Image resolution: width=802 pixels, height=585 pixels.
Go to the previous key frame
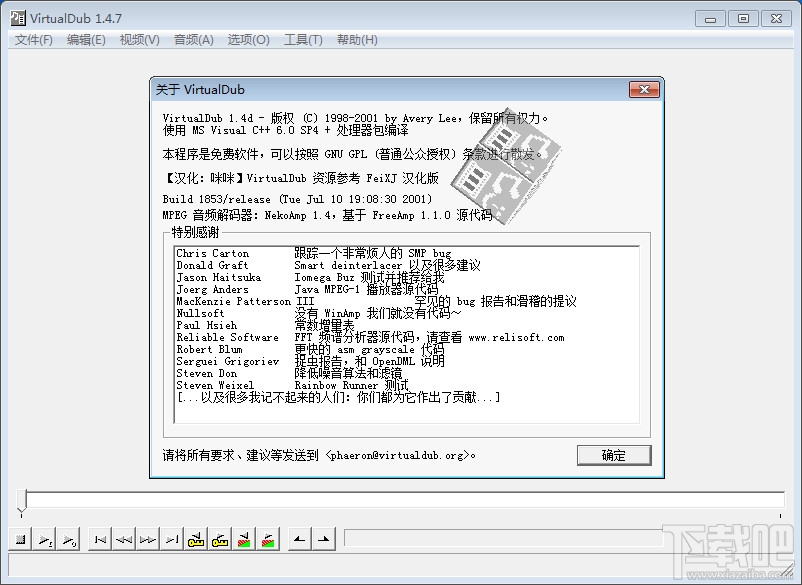pyautogui.click(x=196, y=539)
